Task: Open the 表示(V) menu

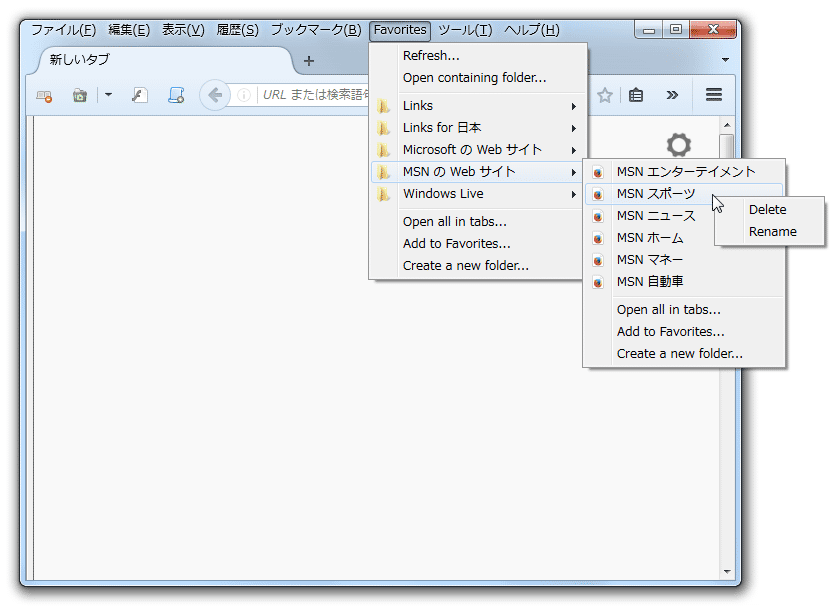Action: click(183, 30)
